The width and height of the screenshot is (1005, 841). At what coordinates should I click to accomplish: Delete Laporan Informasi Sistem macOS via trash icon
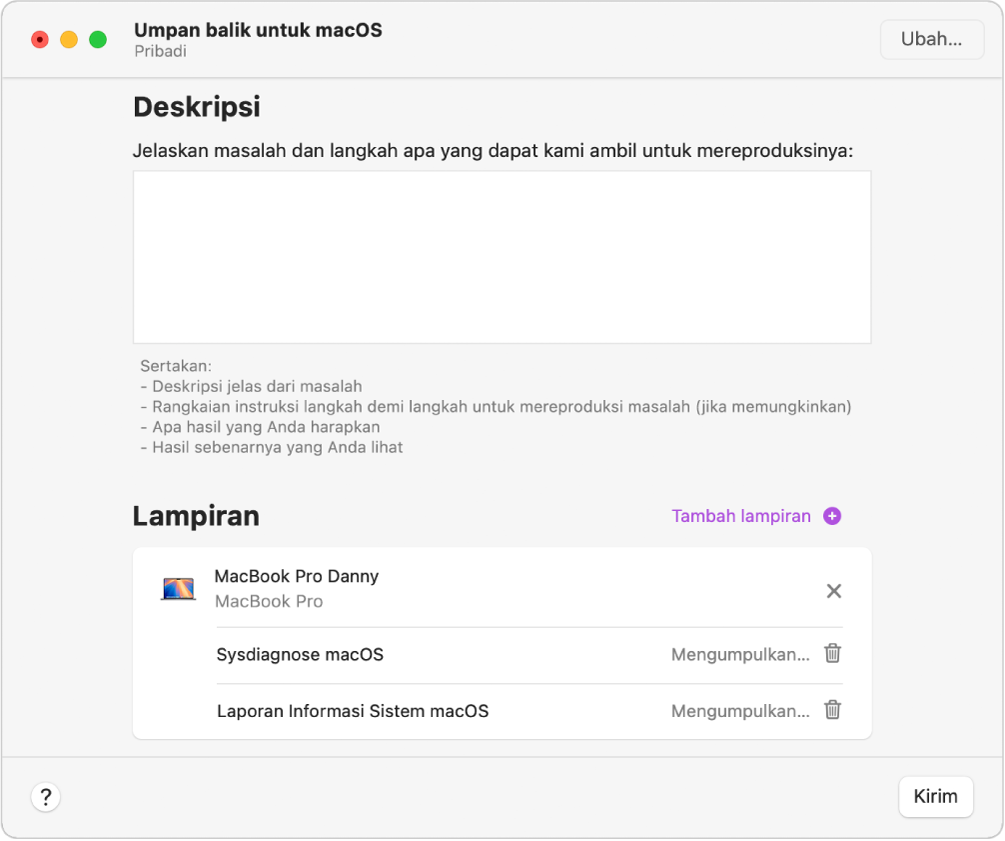833,710
